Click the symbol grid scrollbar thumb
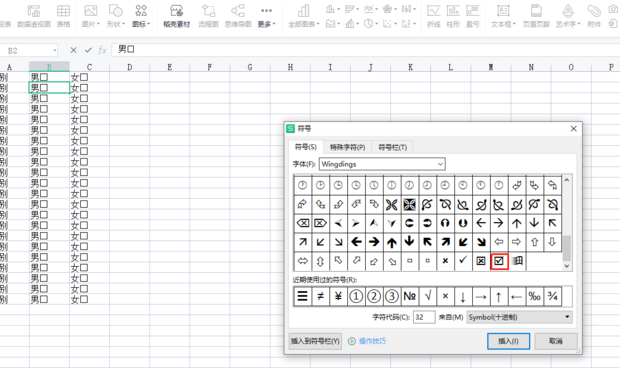620x368 pixels. tap(567, 248)
